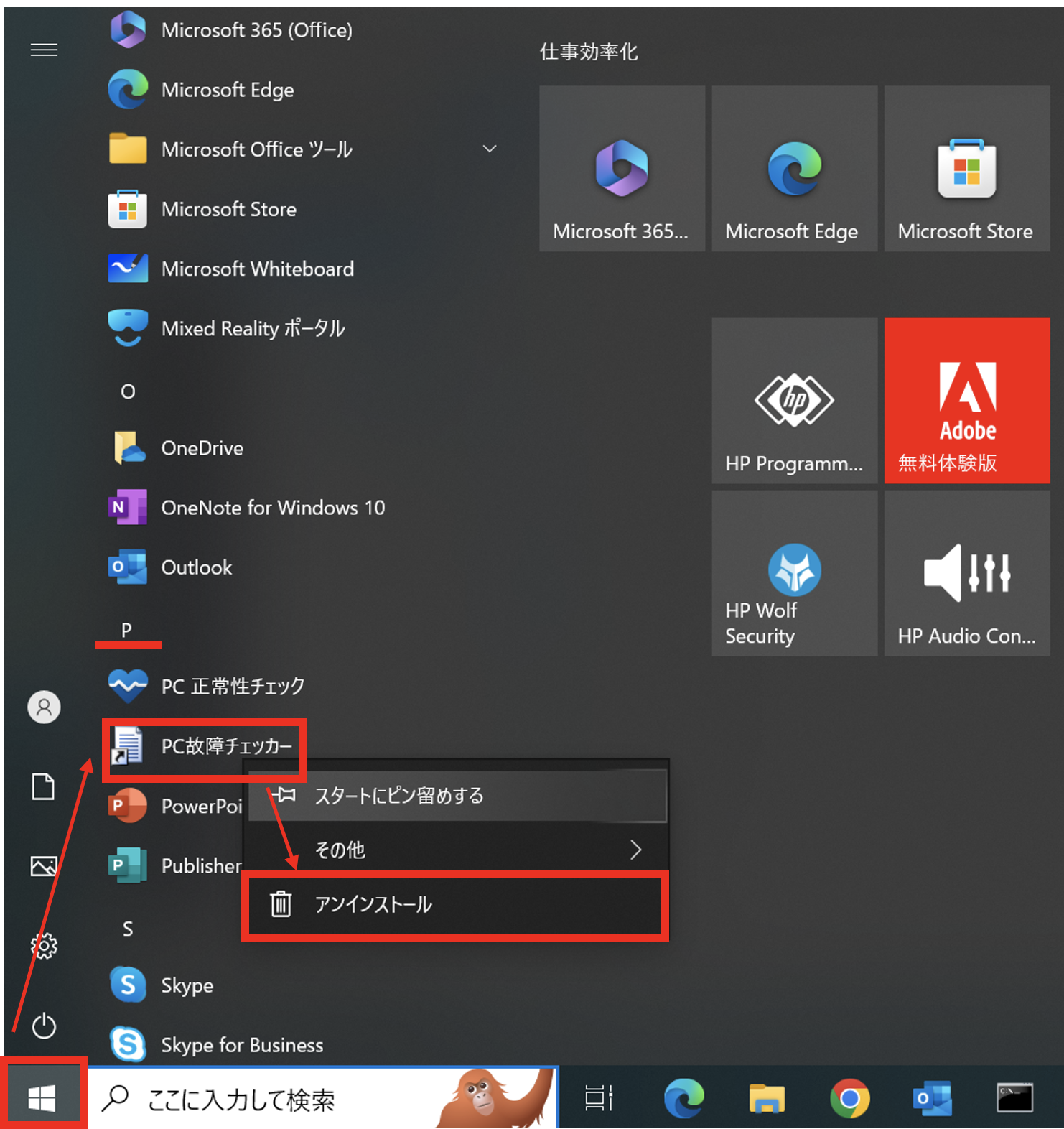Open Edge from the taskbar

[x=683, y=1097]
